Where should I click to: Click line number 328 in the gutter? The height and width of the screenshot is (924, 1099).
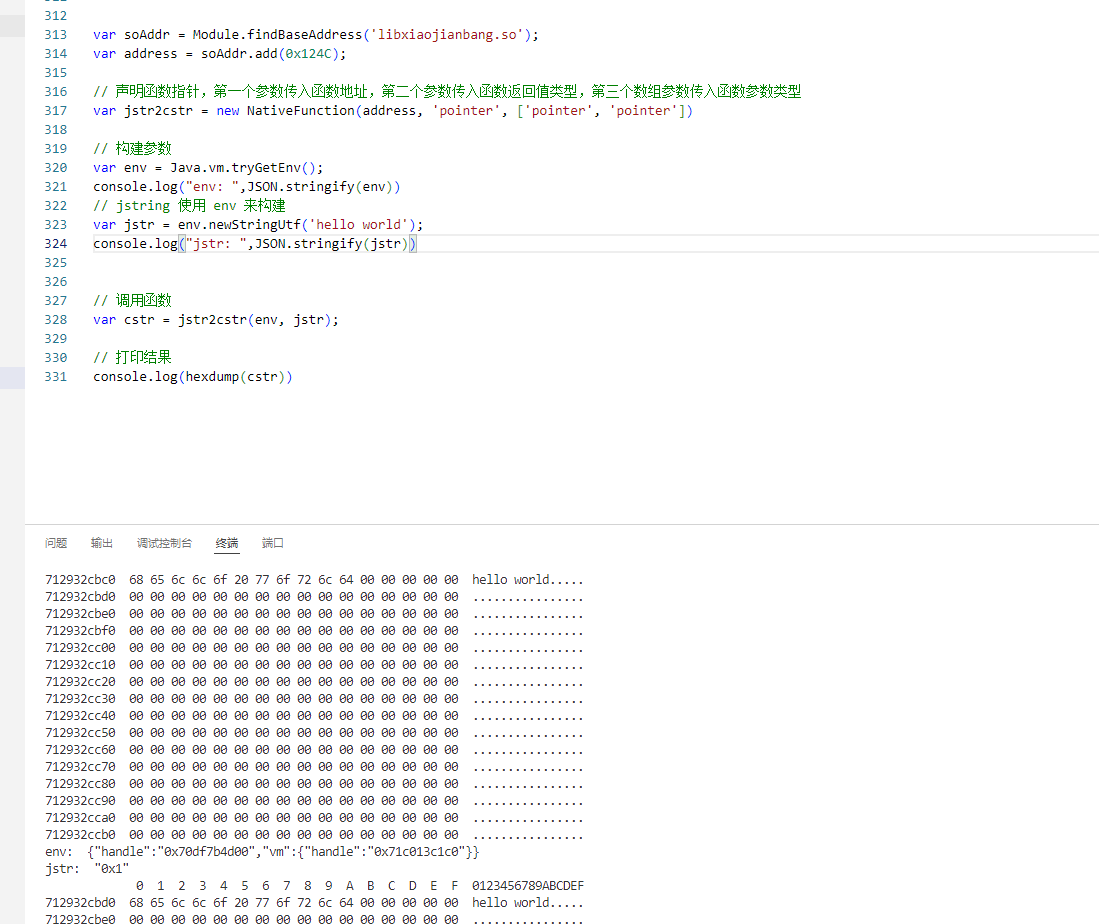[56, 320]
